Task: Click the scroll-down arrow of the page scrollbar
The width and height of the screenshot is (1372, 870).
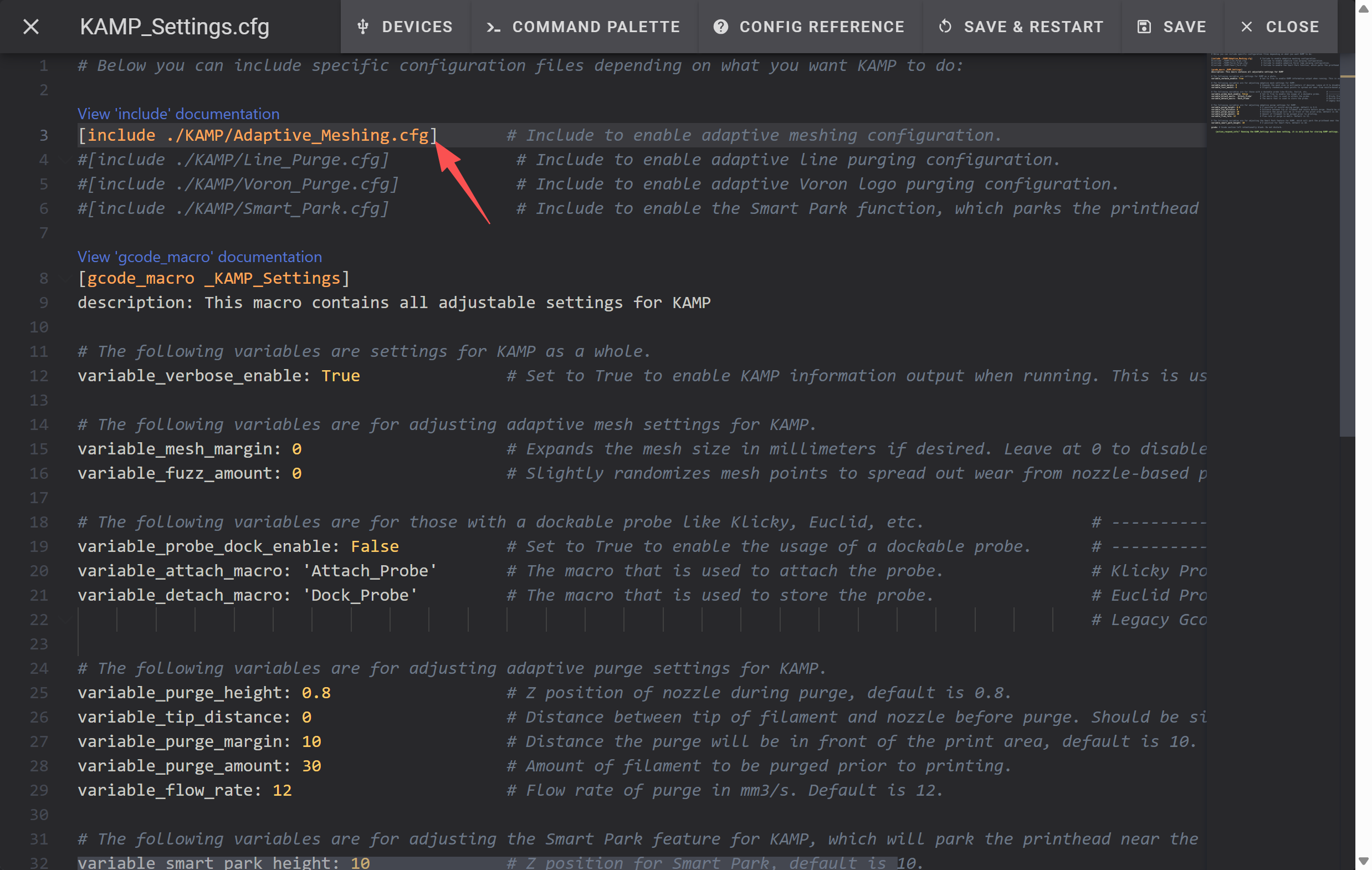Action: 1364,861
